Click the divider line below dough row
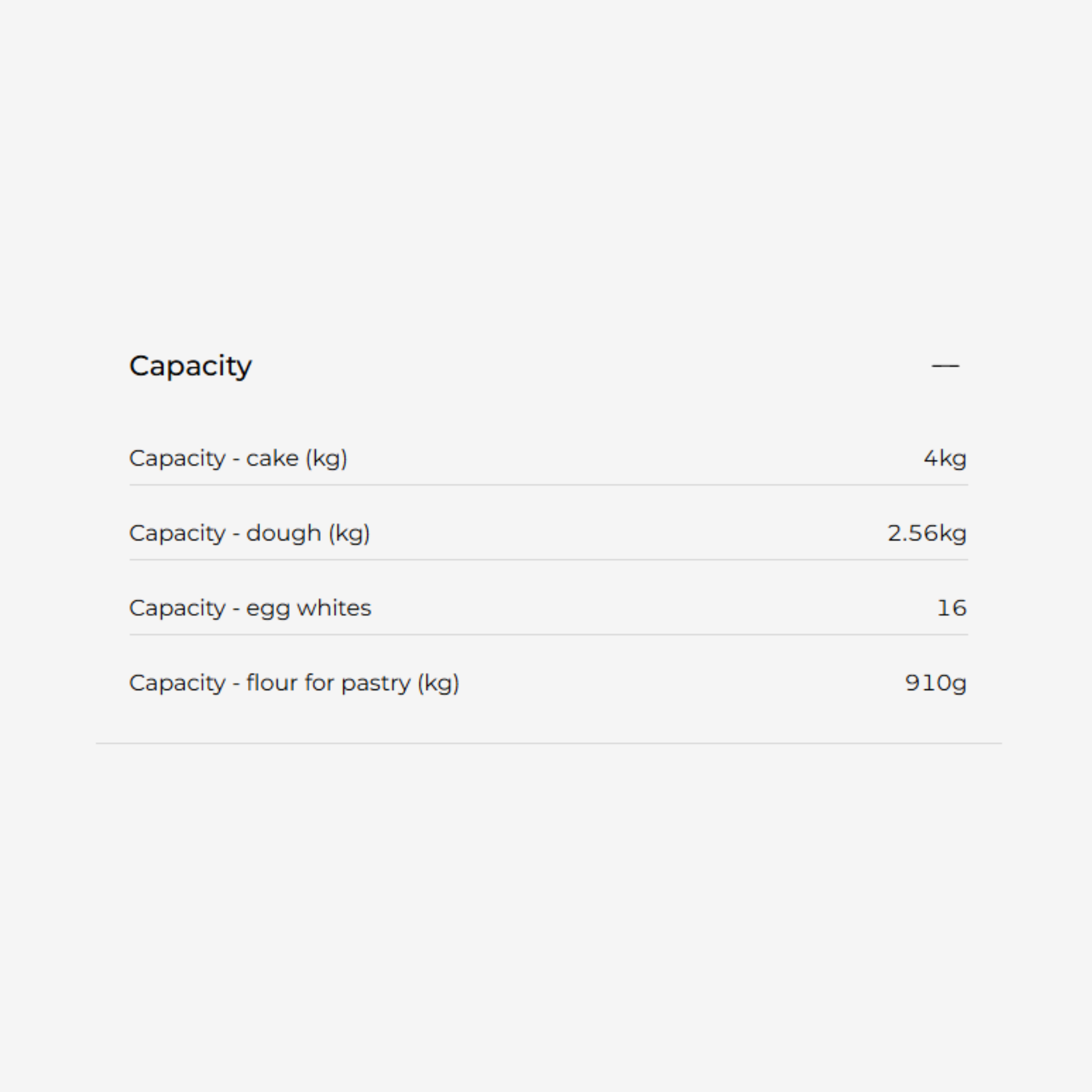Screen dimensions: 1092x1092 [x=548, y=560]
